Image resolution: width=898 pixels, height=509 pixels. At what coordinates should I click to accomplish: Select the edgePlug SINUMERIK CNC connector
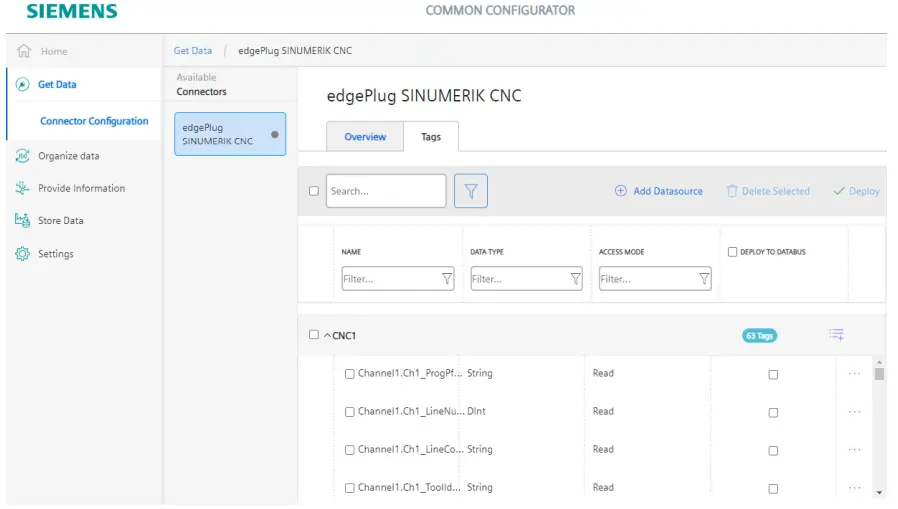pyautogui.click(x=230, y=134)
